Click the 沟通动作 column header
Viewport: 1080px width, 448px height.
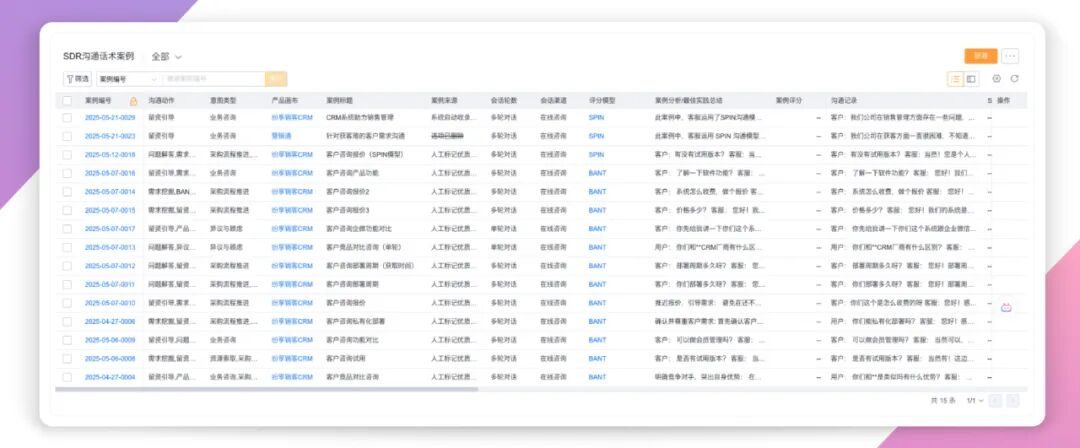point(162,101)
